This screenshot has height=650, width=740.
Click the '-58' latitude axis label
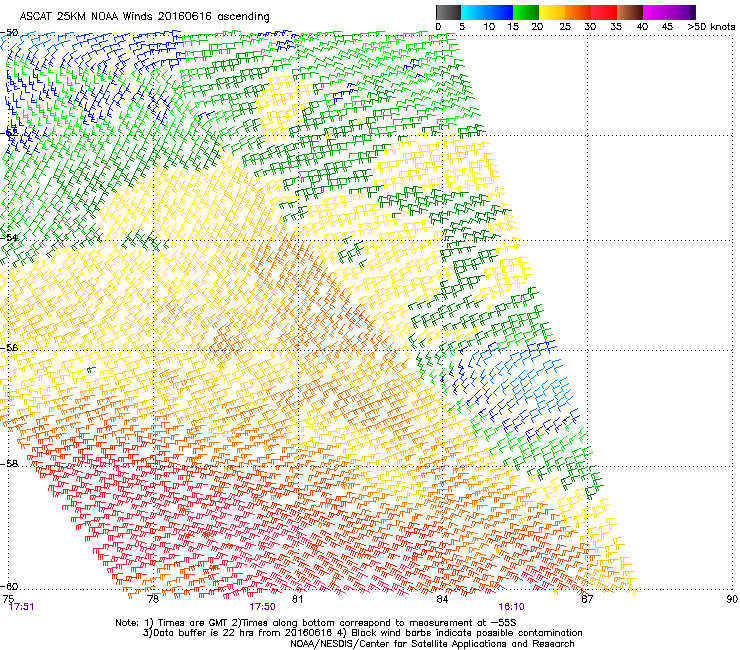pos(9,464)
